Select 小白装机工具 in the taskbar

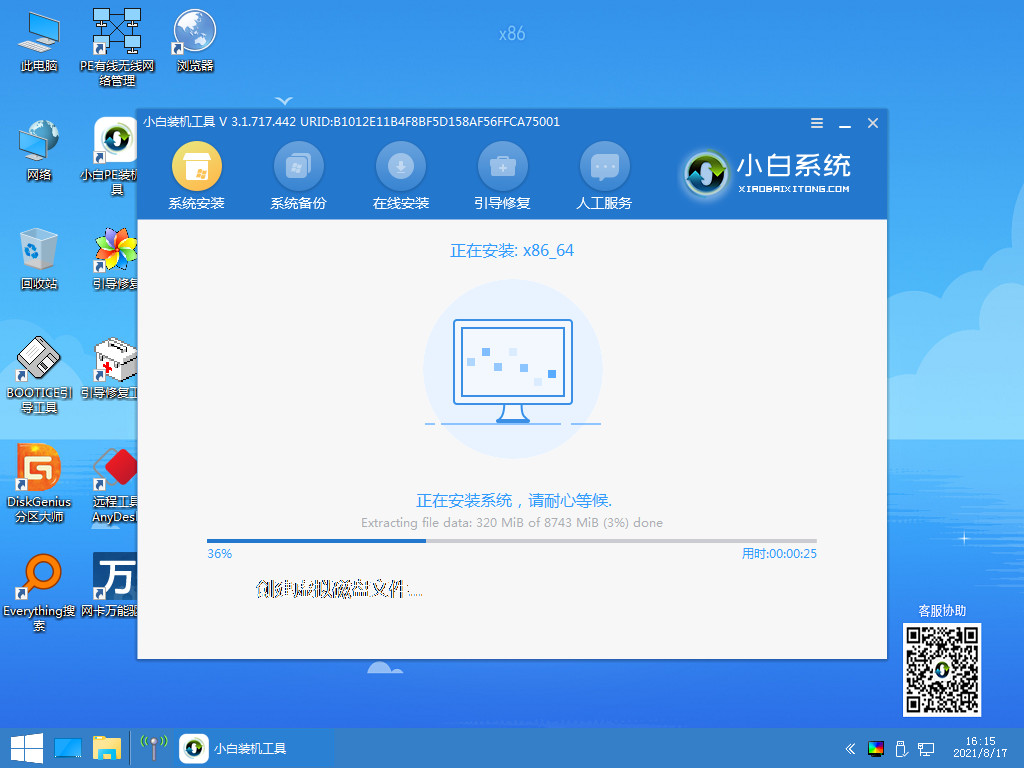point(232,748)
